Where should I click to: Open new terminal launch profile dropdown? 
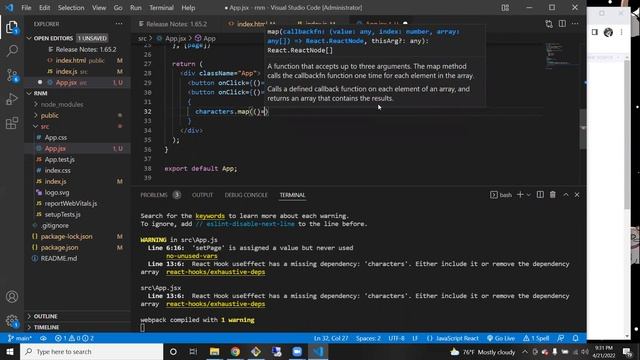(529, 195)
